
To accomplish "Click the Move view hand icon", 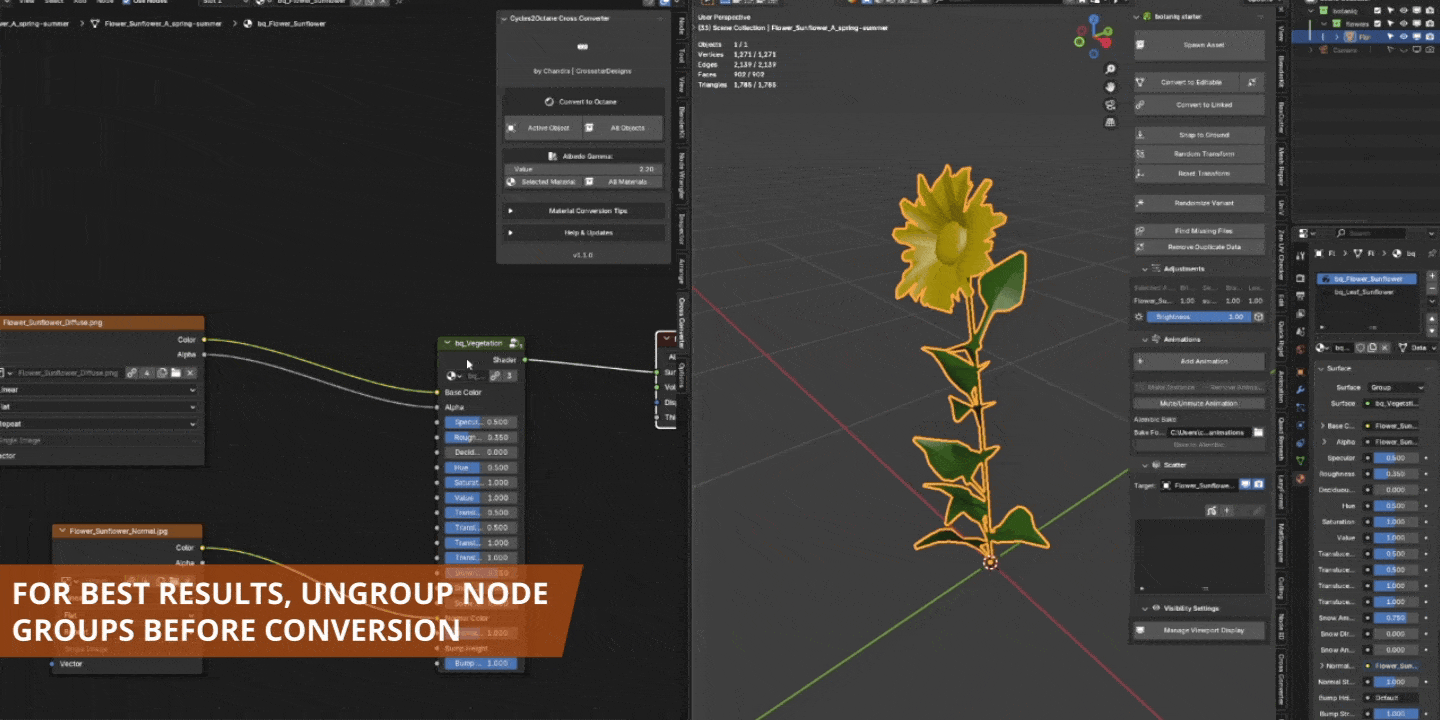I will 1110,87.
